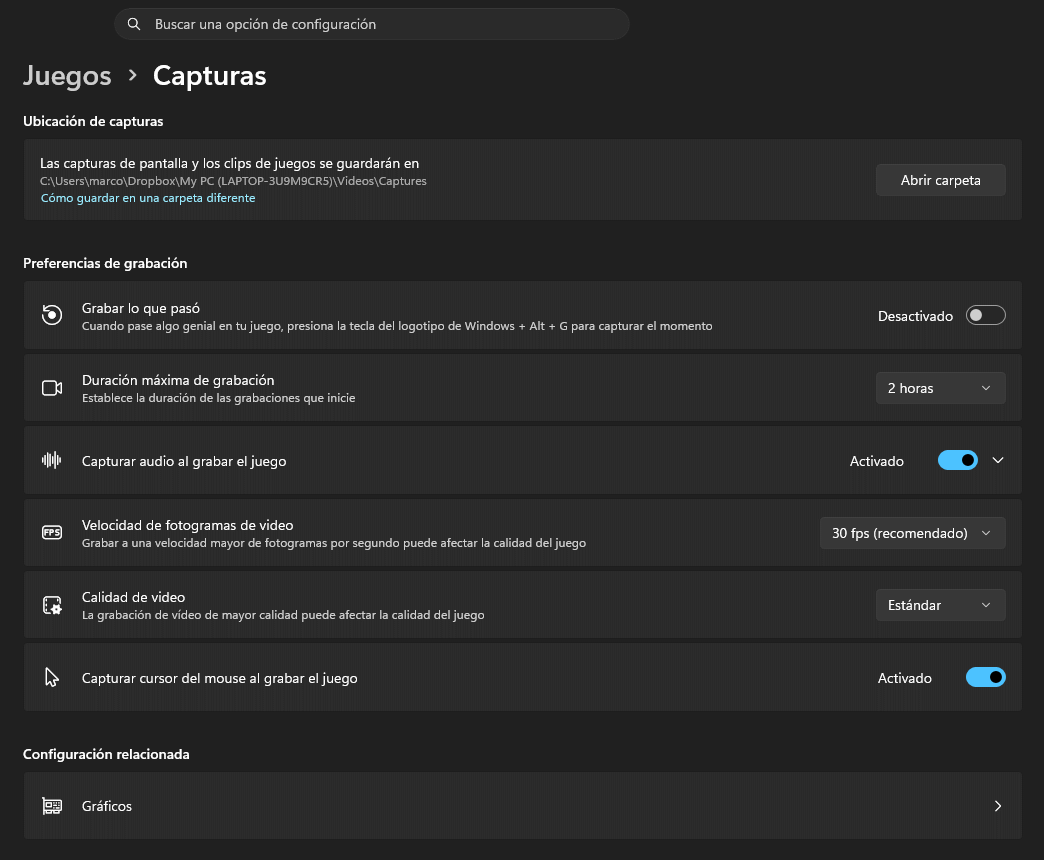Viewport: 1044px width, 860px height.
Task: Click the search magnifier icon
Action: click(134, 24)
